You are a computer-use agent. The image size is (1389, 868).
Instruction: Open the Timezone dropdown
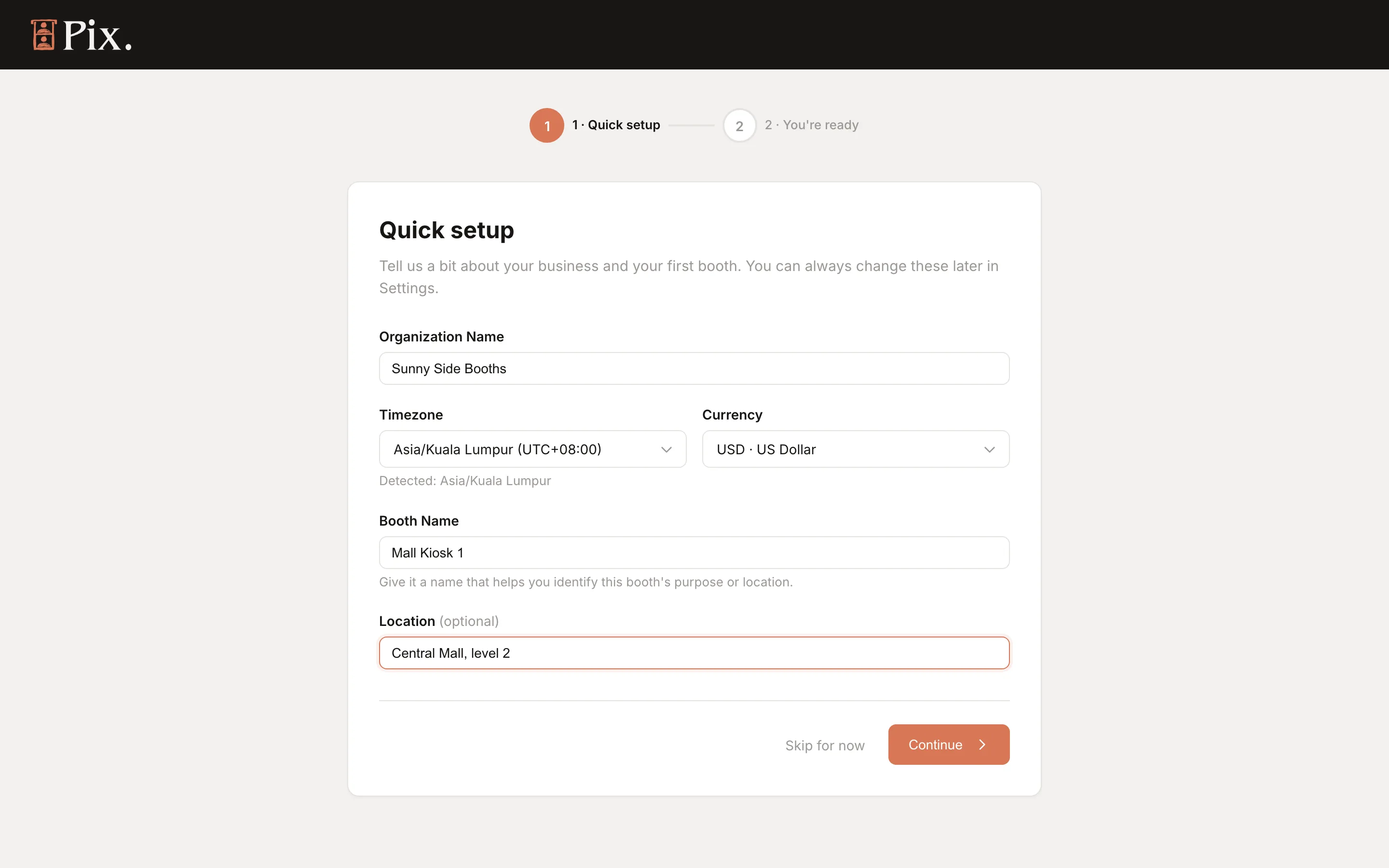tap(532, 449)
